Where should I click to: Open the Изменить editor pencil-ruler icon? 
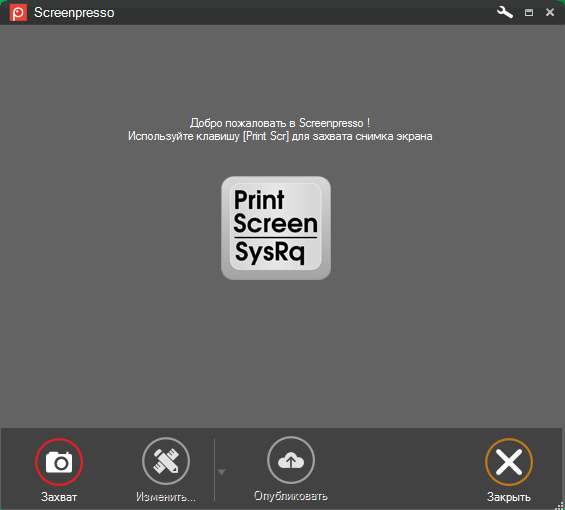[166, 461]
